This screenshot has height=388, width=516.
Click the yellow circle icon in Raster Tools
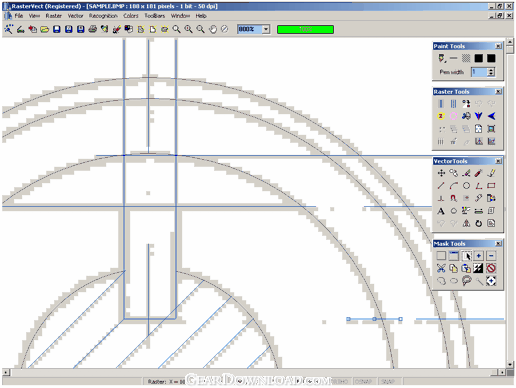tap(441, 116)
